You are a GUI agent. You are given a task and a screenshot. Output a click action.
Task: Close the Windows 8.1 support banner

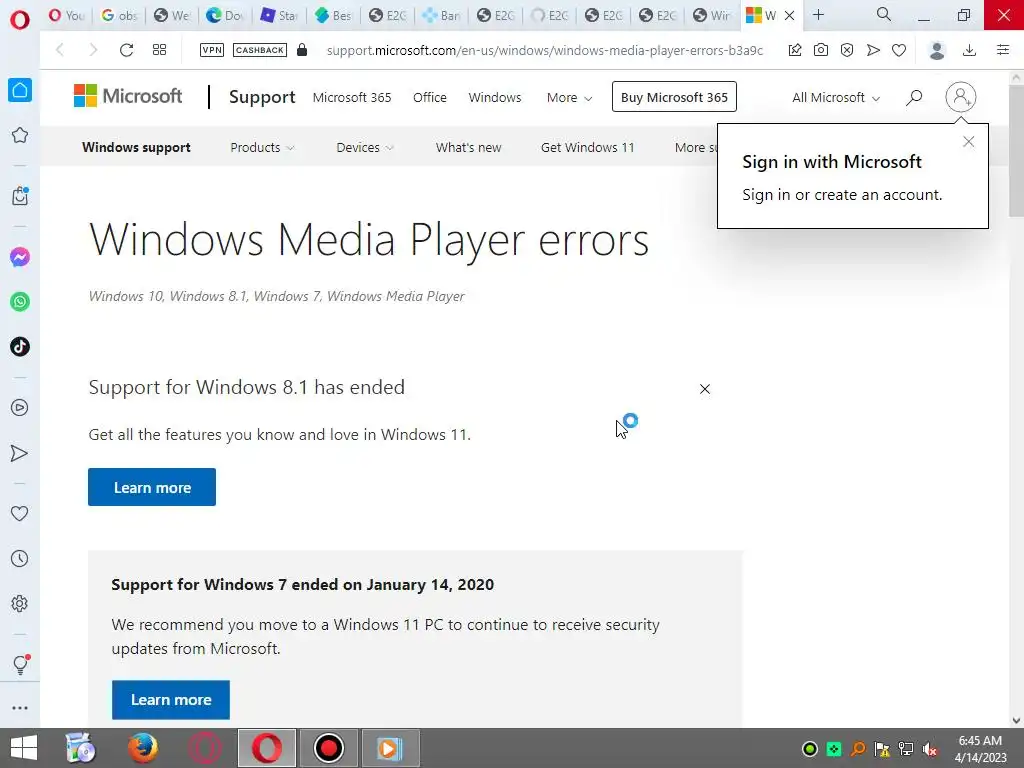705,389
